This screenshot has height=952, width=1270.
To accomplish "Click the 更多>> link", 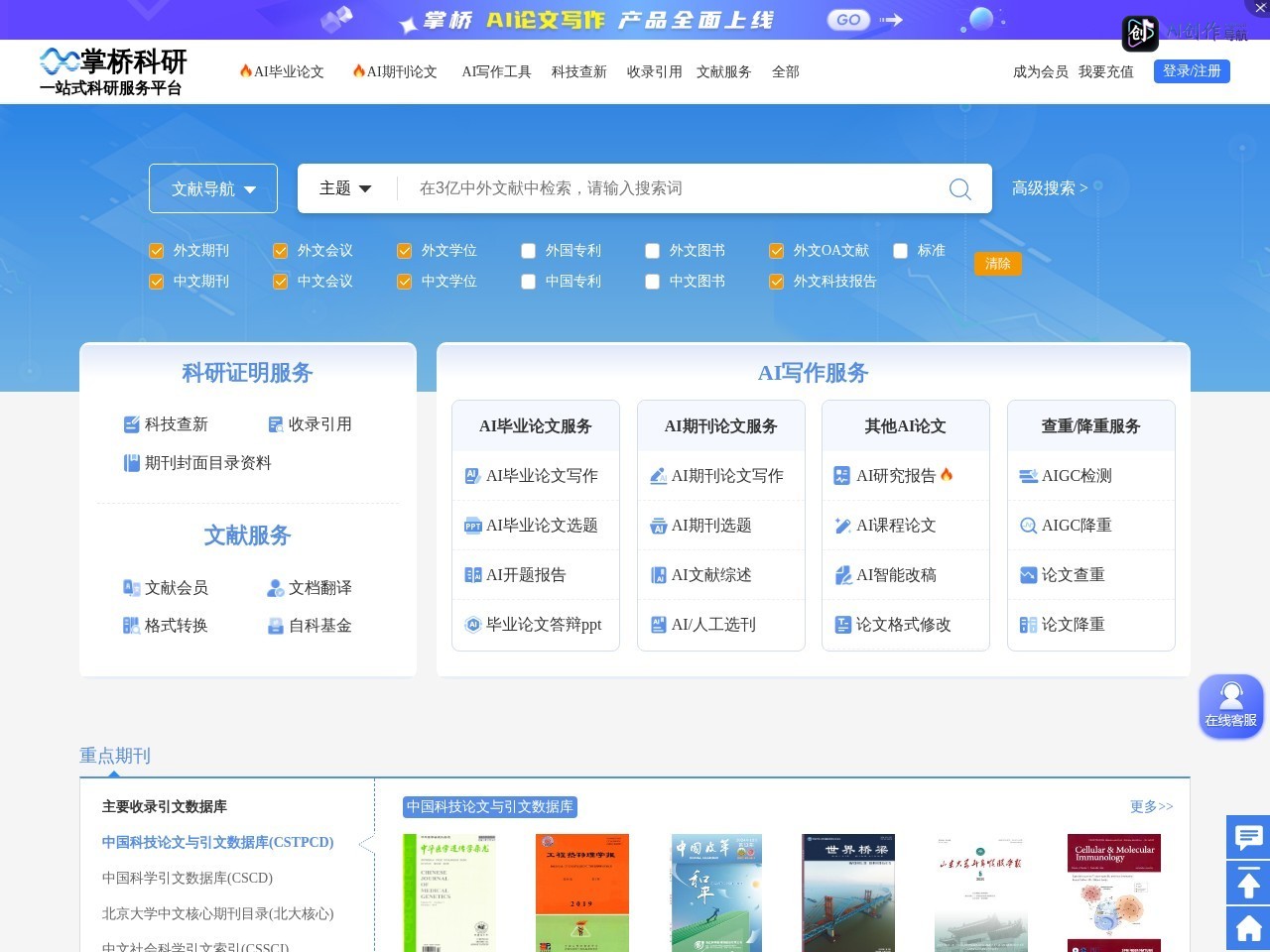I will click(x=1151, y=807).
